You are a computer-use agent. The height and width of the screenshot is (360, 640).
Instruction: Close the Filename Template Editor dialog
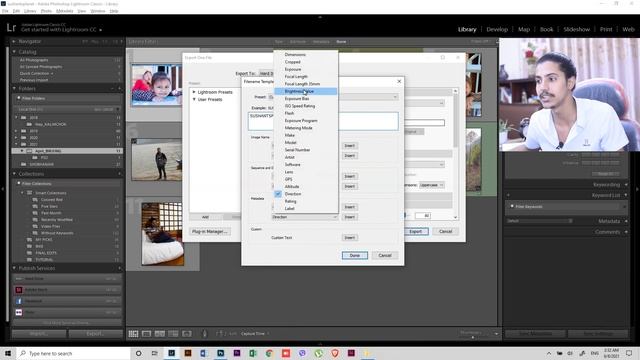tap(399, 81)
